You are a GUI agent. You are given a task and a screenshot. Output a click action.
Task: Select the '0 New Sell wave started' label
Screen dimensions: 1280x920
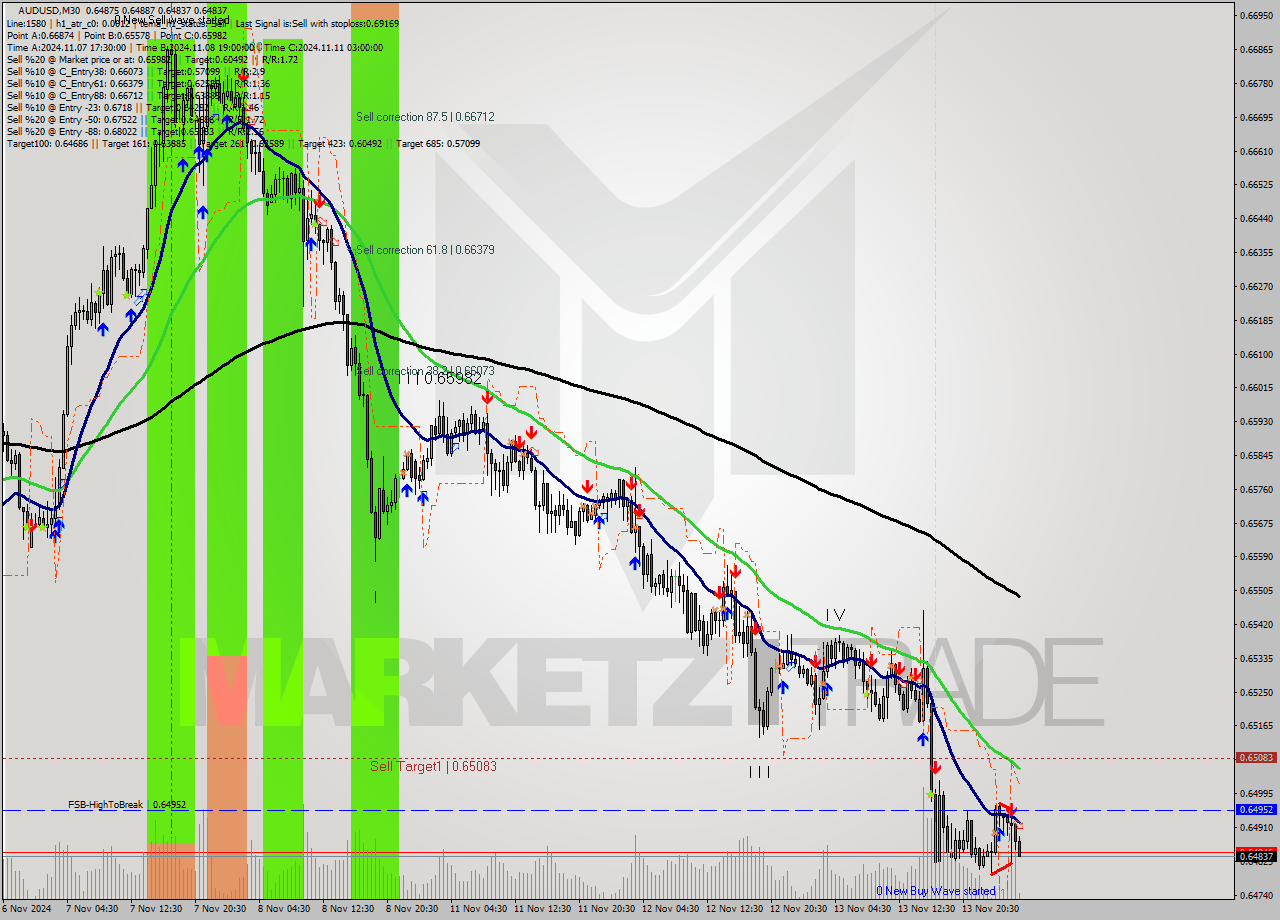click(172, 20)
